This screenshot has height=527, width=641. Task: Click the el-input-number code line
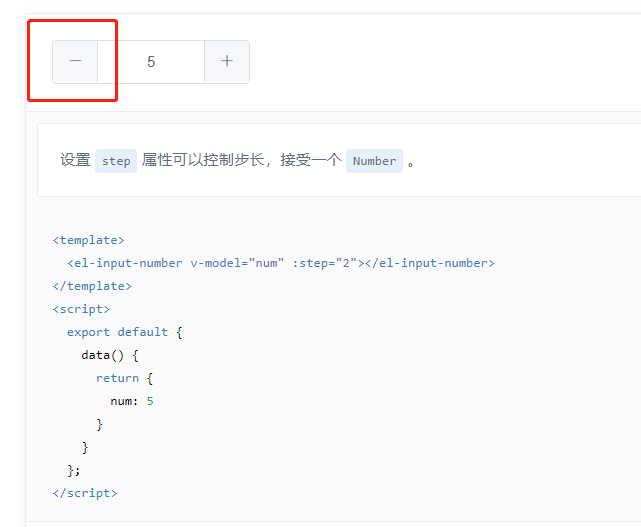coord(281,263)
